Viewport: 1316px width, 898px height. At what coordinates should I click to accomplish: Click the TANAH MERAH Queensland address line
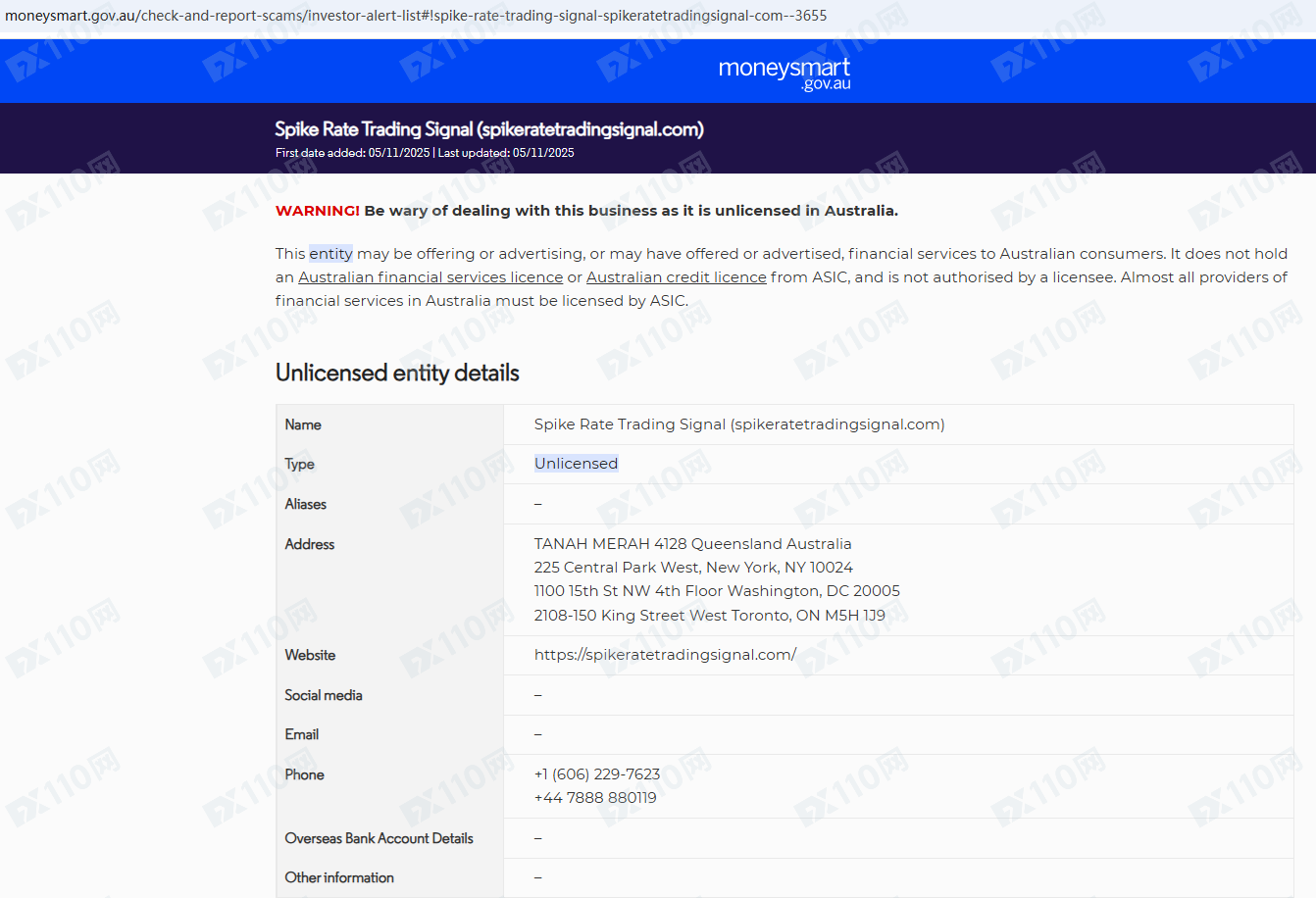tap(692, 544)
